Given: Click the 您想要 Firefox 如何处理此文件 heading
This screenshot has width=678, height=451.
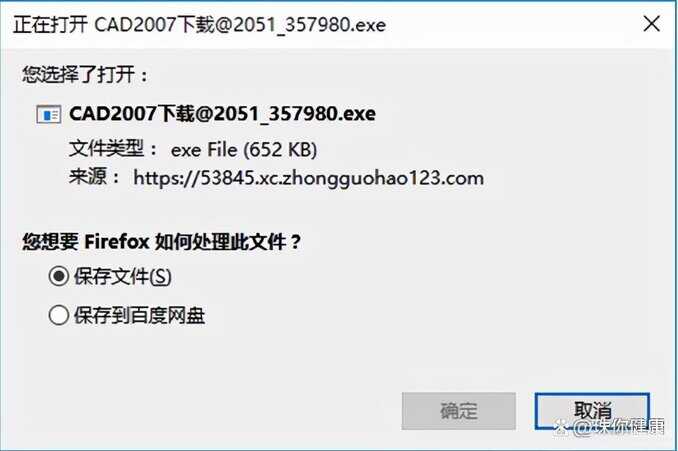Looking at the screenshot, I should (161, 241).
